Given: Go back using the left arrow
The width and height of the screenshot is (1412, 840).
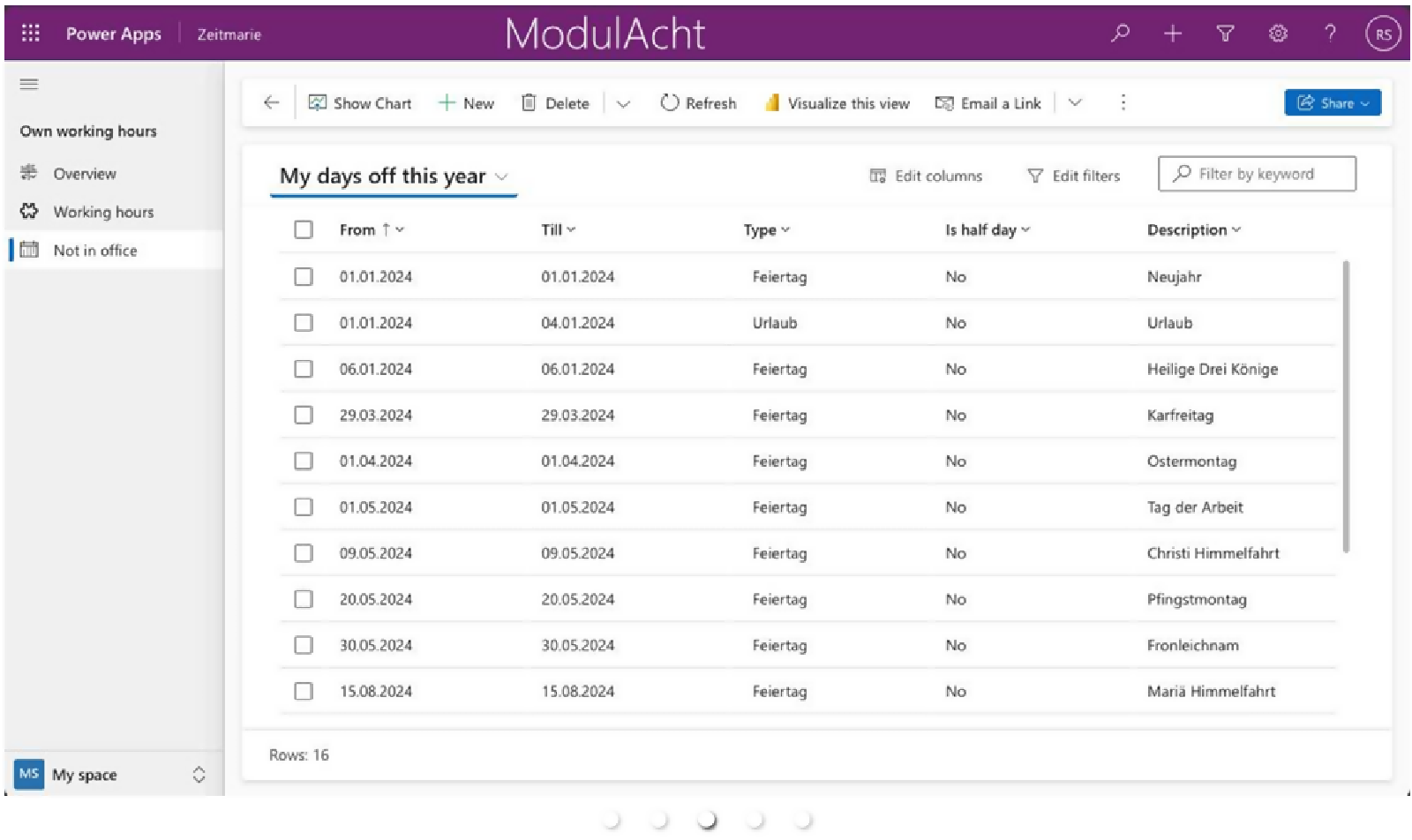Looking at the screenshot, I should point(271,103).
